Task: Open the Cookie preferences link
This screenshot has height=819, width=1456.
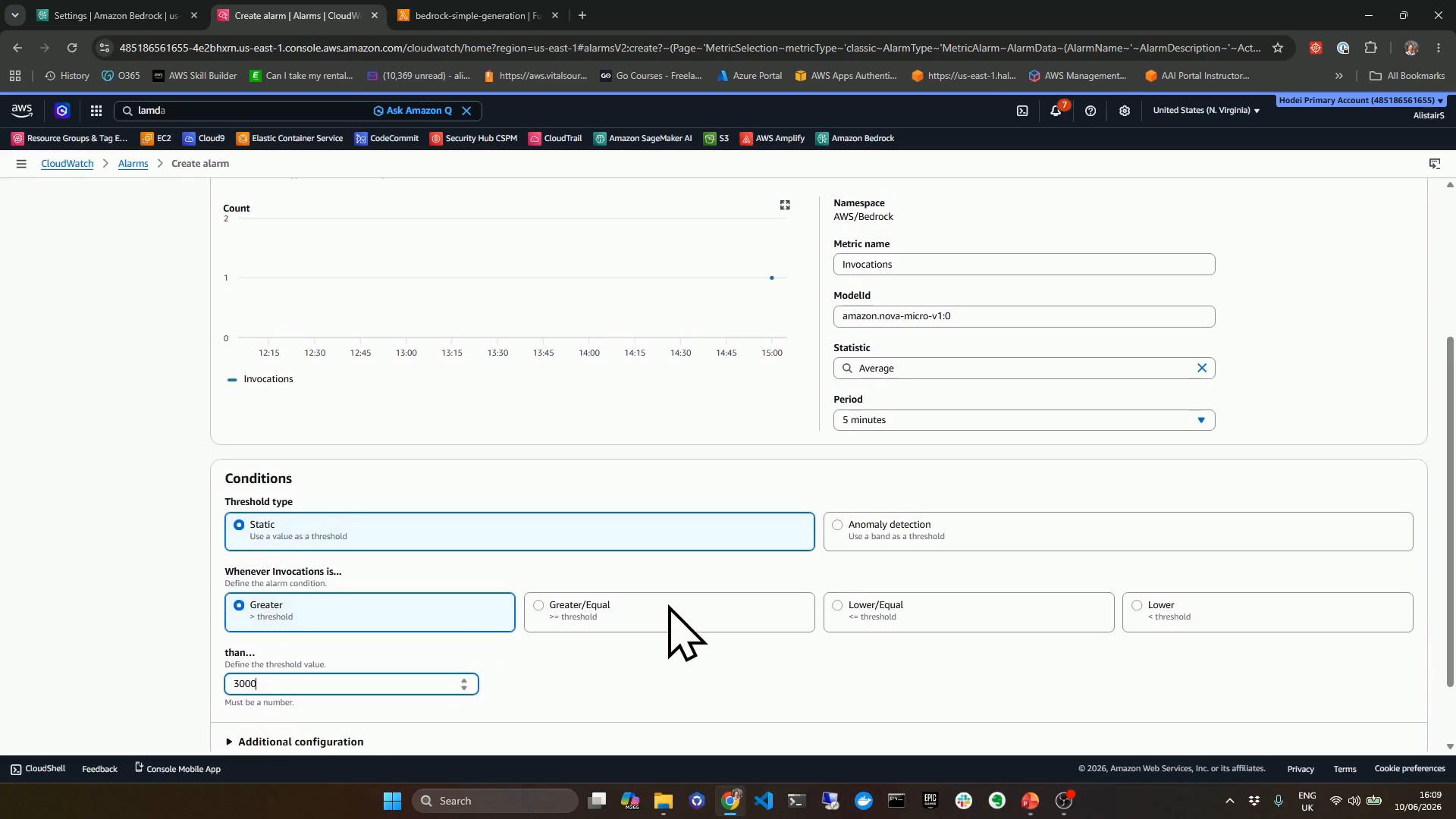Action: pos(1410,769)
